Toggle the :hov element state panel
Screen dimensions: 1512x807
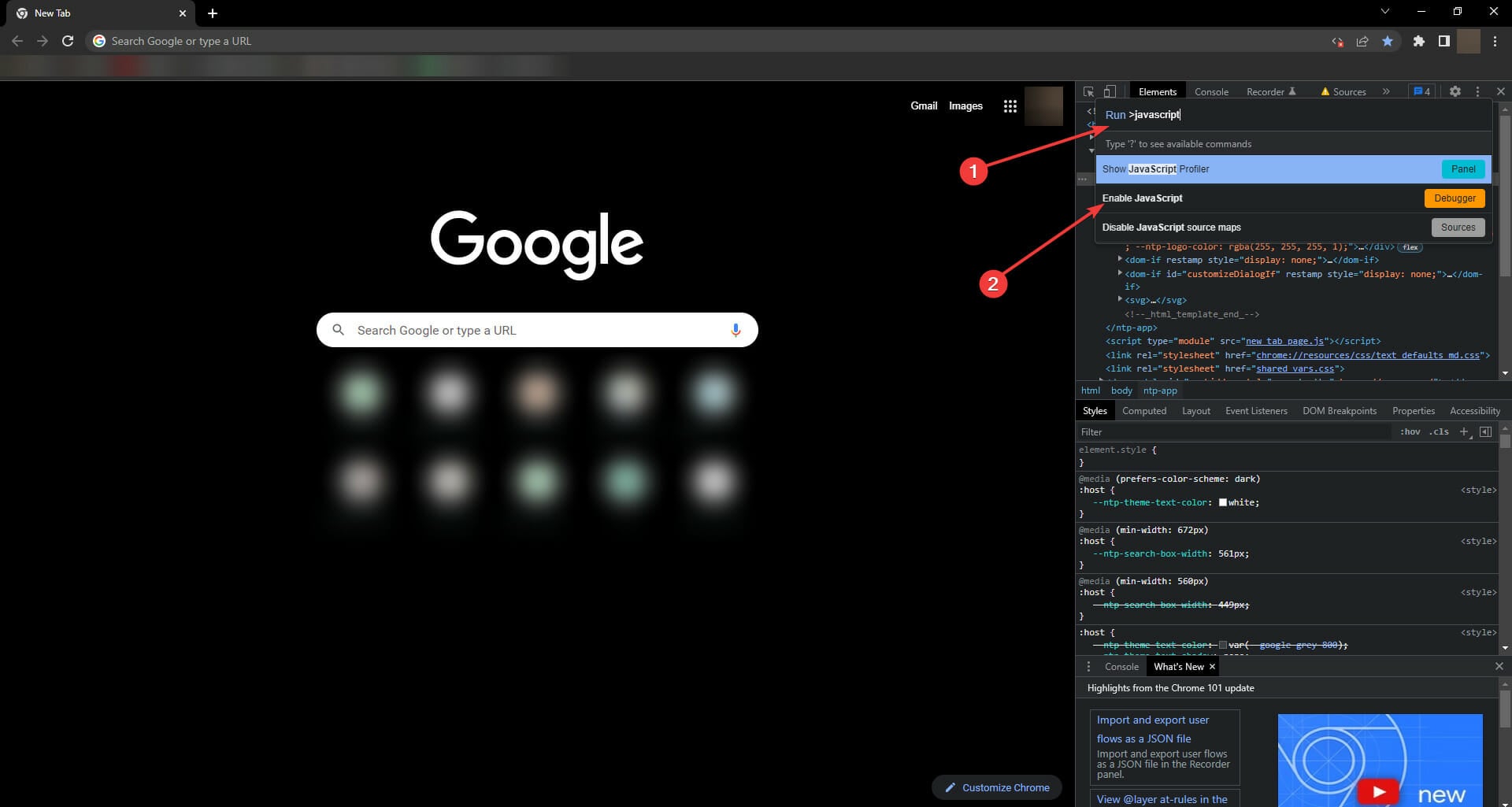[1410, 432]
